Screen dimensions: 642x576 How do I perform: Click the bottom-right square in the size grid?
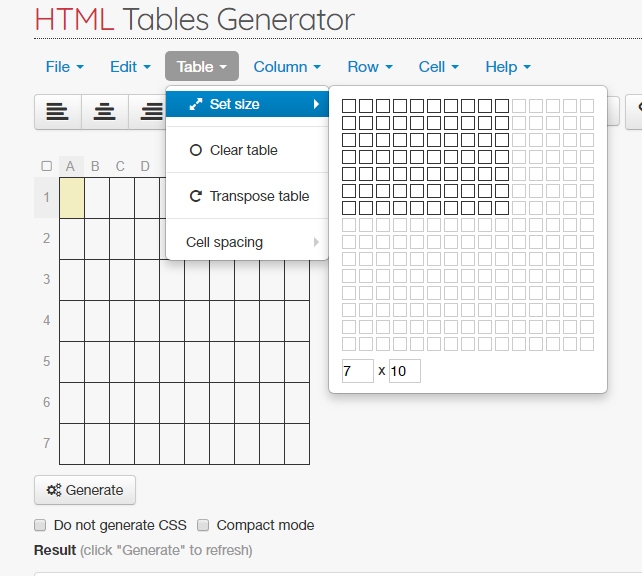point(587,344)
